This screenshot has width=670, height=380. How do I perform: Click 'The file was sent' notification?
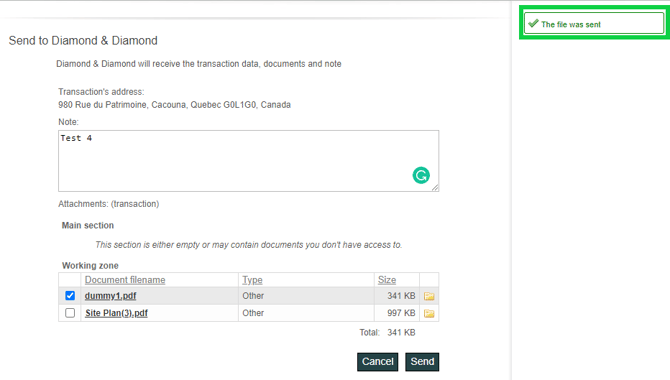coord(594,23)
